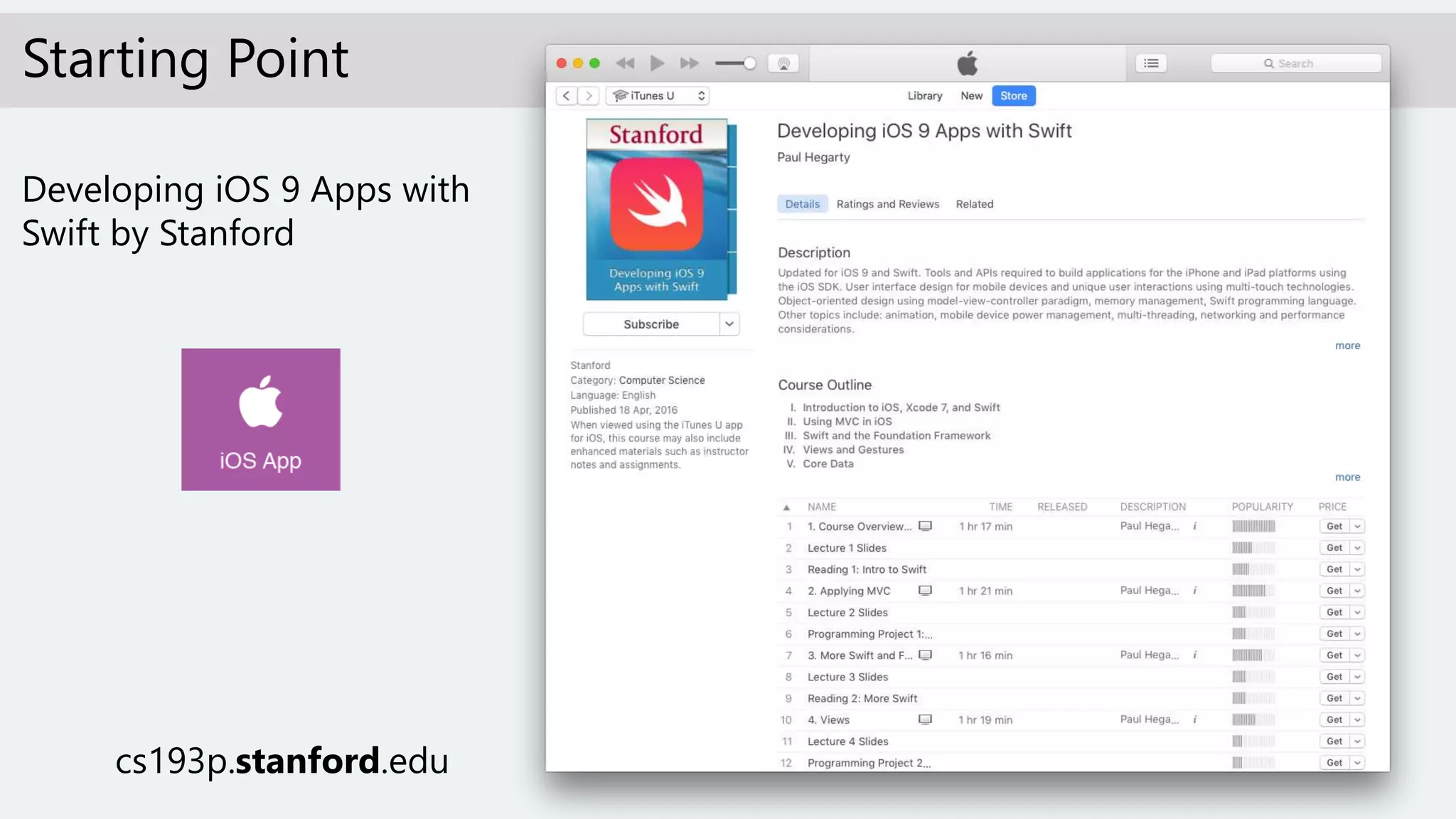Get Reading 2: More Swift

1334,698
